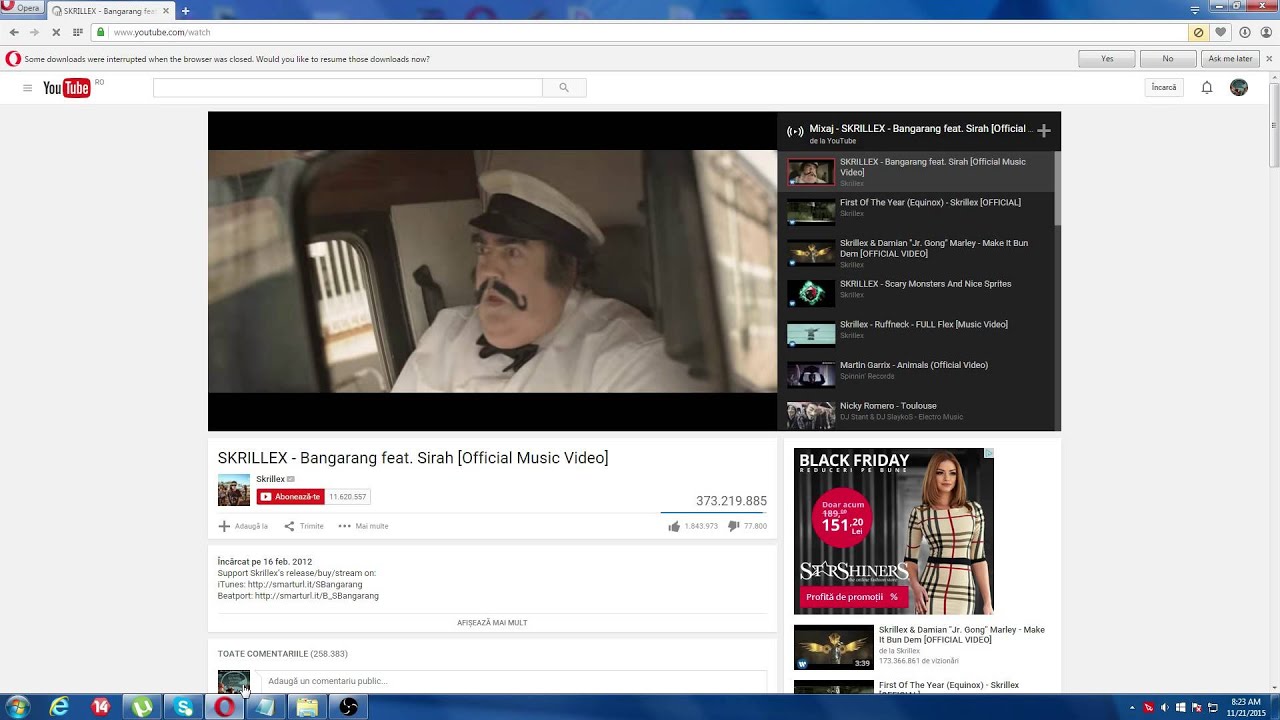
Task: Play Martin Garrix - Animals playlist entry
Action: (x=918, y=375)
